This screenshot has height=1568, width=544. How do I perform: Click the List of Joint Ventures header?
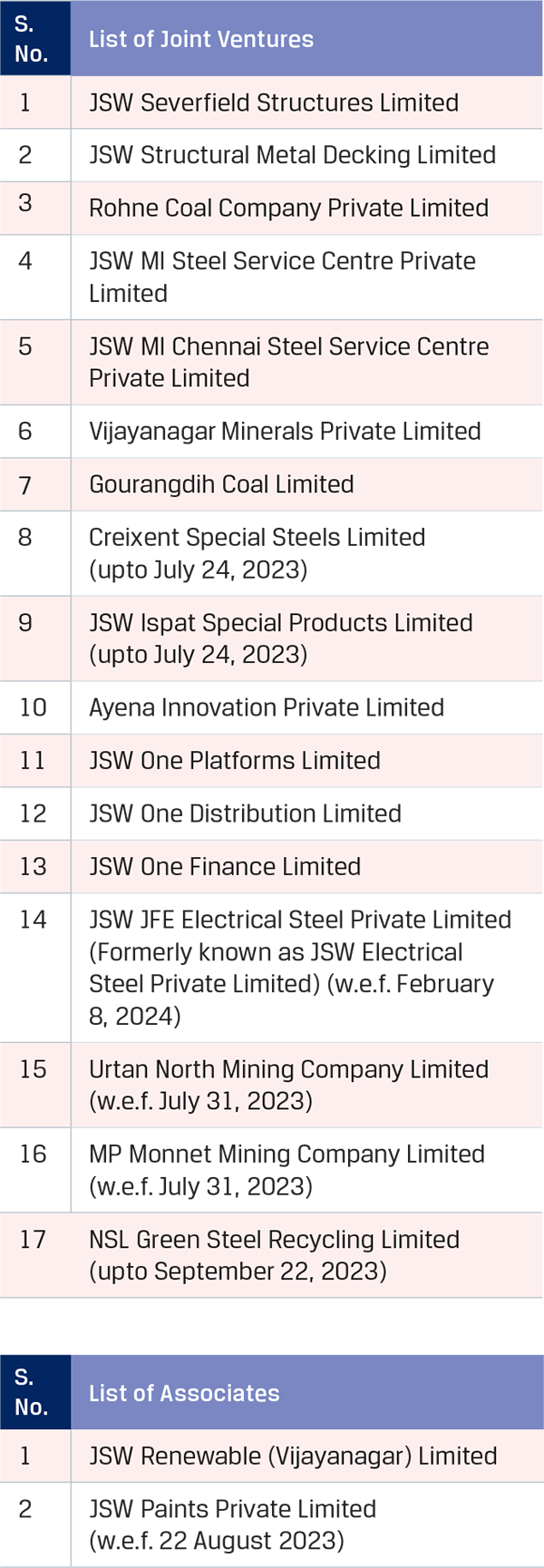(x=201, y=39)
